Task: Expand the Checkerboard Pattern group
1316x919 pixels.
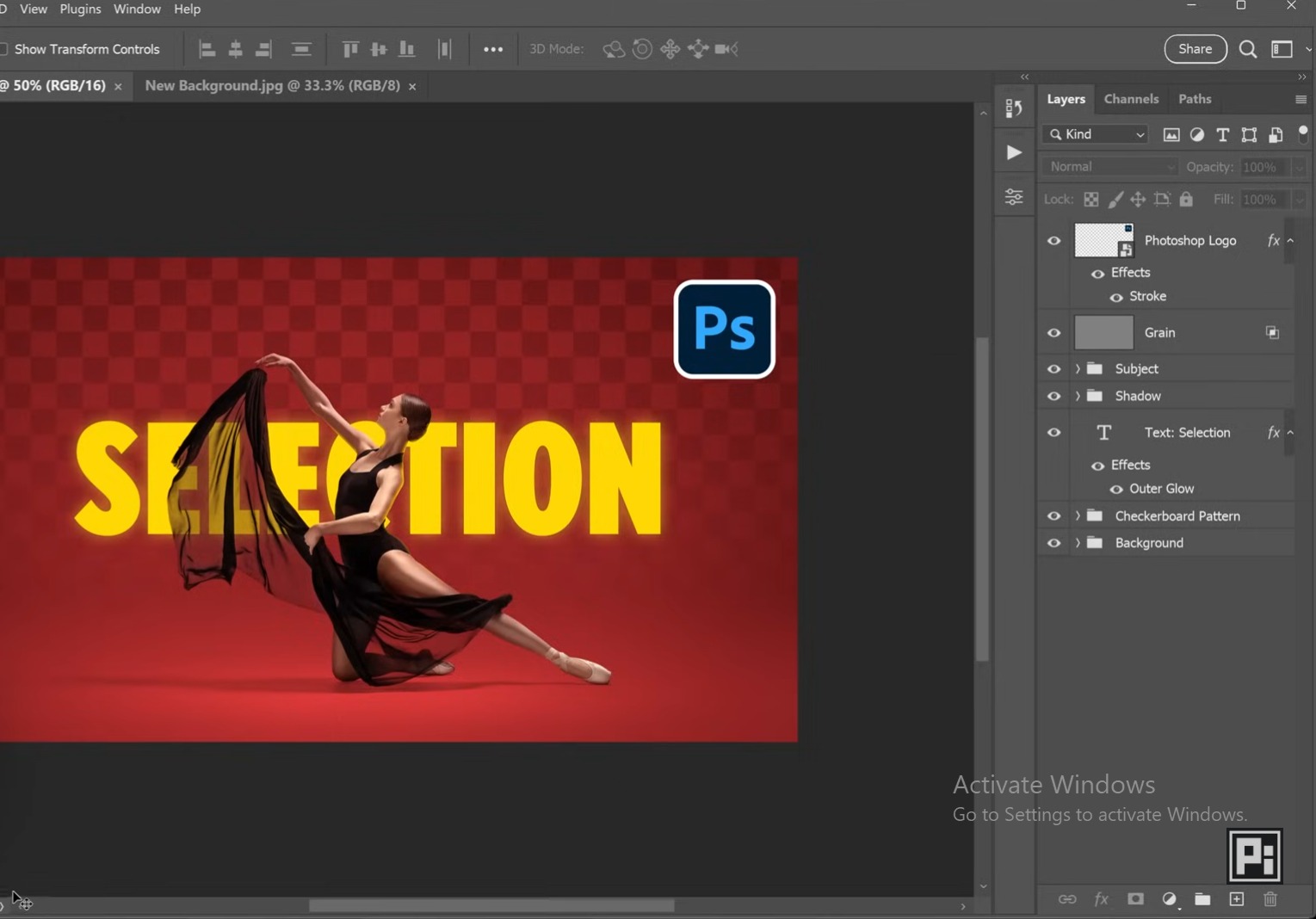Action: click(1078, 516)
